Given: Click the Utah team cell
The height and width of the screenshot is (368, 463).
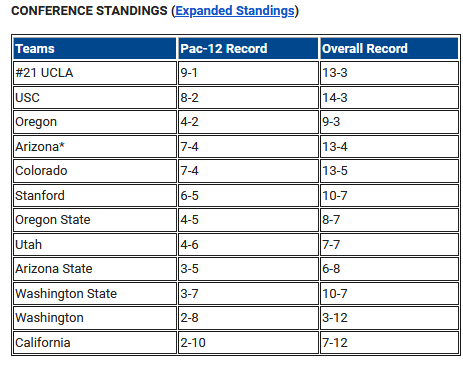Looking at the screenshot, I should click(95, 245).
